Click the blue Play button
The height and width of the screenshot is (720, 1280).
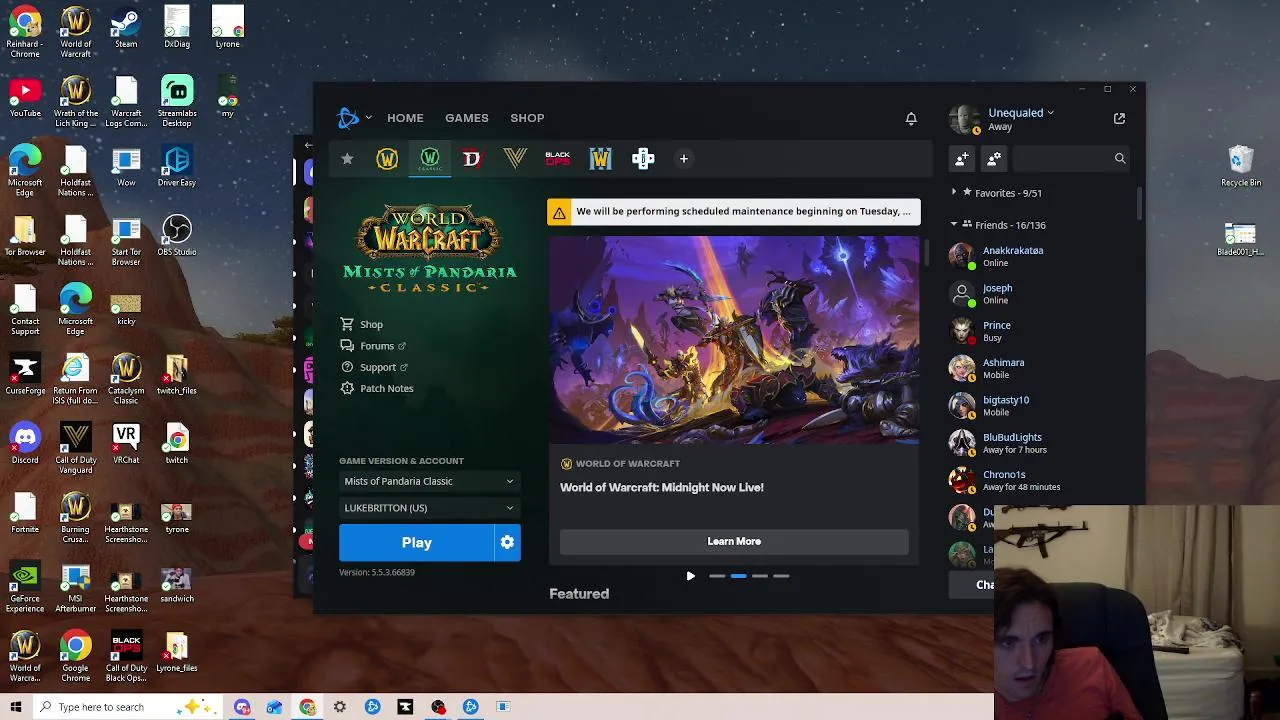[417, 542]
